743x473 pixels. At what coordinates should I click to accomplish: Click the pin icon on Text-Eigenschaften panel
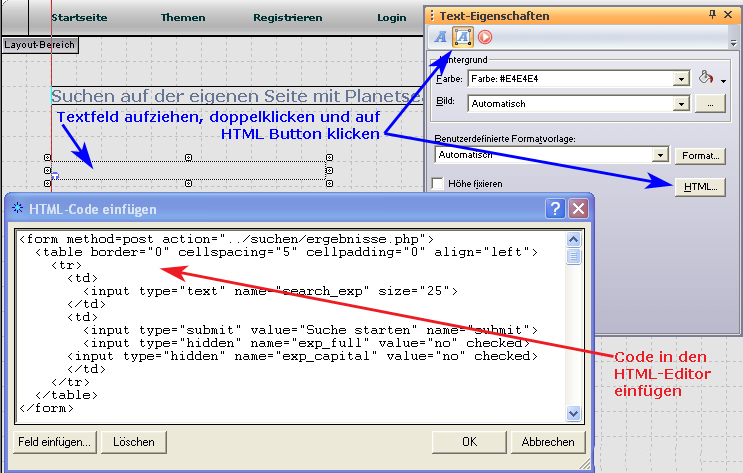coord(712,14)
